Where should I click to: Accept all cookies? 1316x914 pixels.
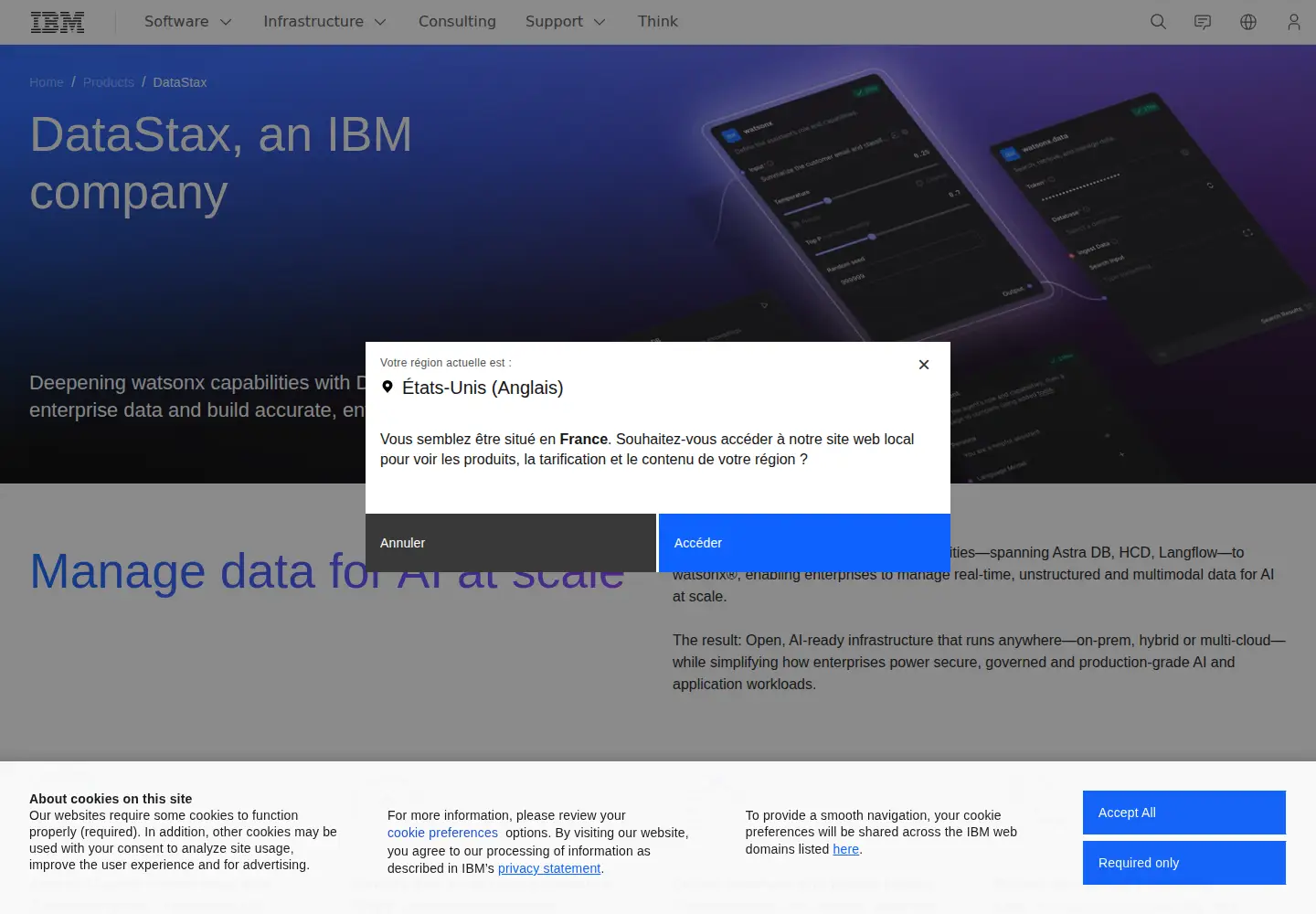(x=1184, y=813)
